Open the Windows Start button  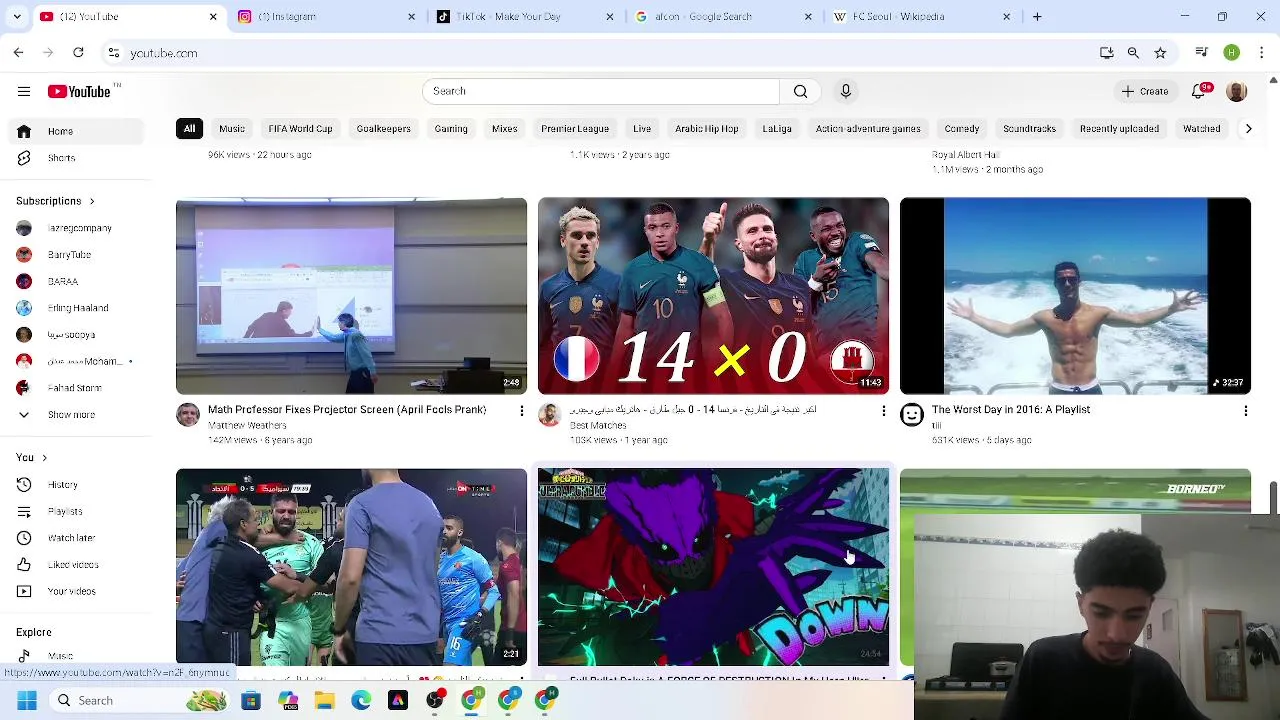click(27, 701)
